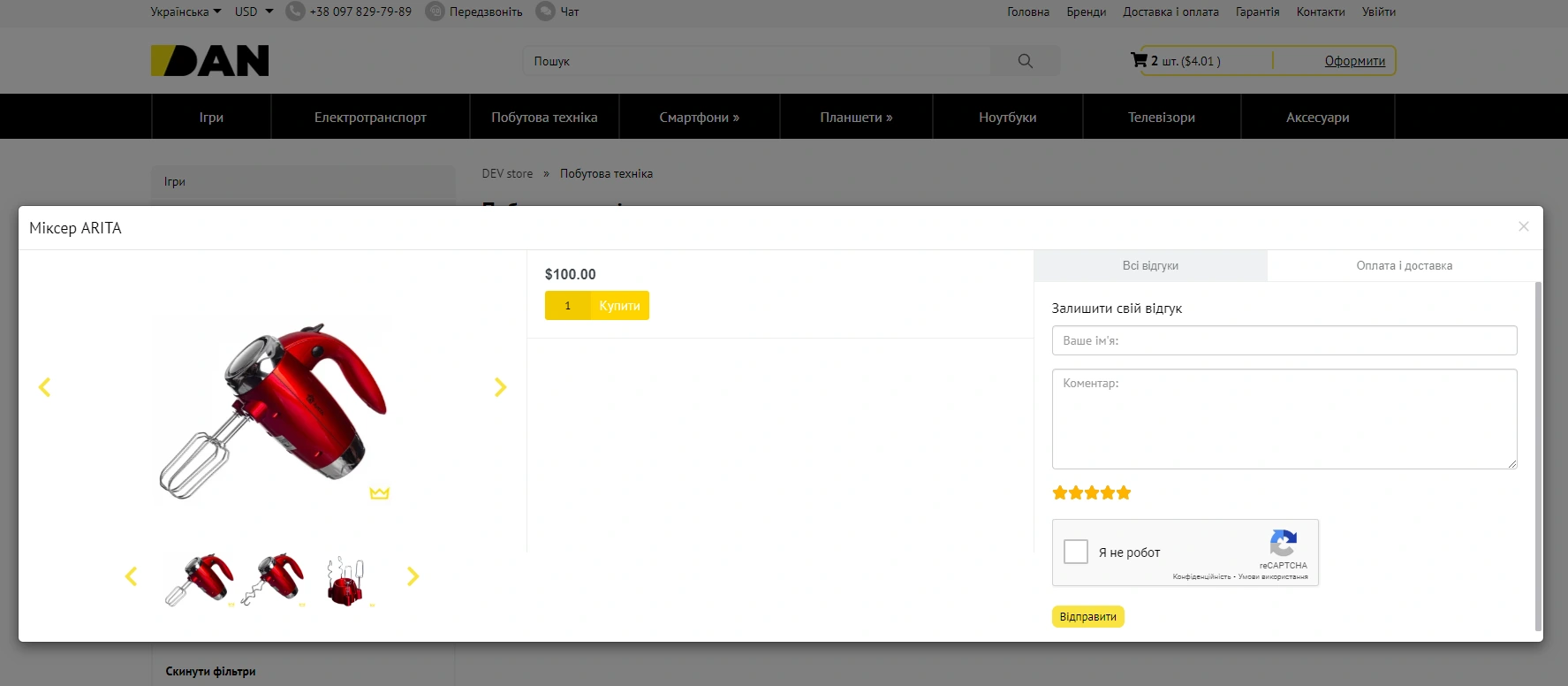Switch to Оплата і доставка tab
The height and width of the screenshot is (686, 1568).
tap(1404, 265)
